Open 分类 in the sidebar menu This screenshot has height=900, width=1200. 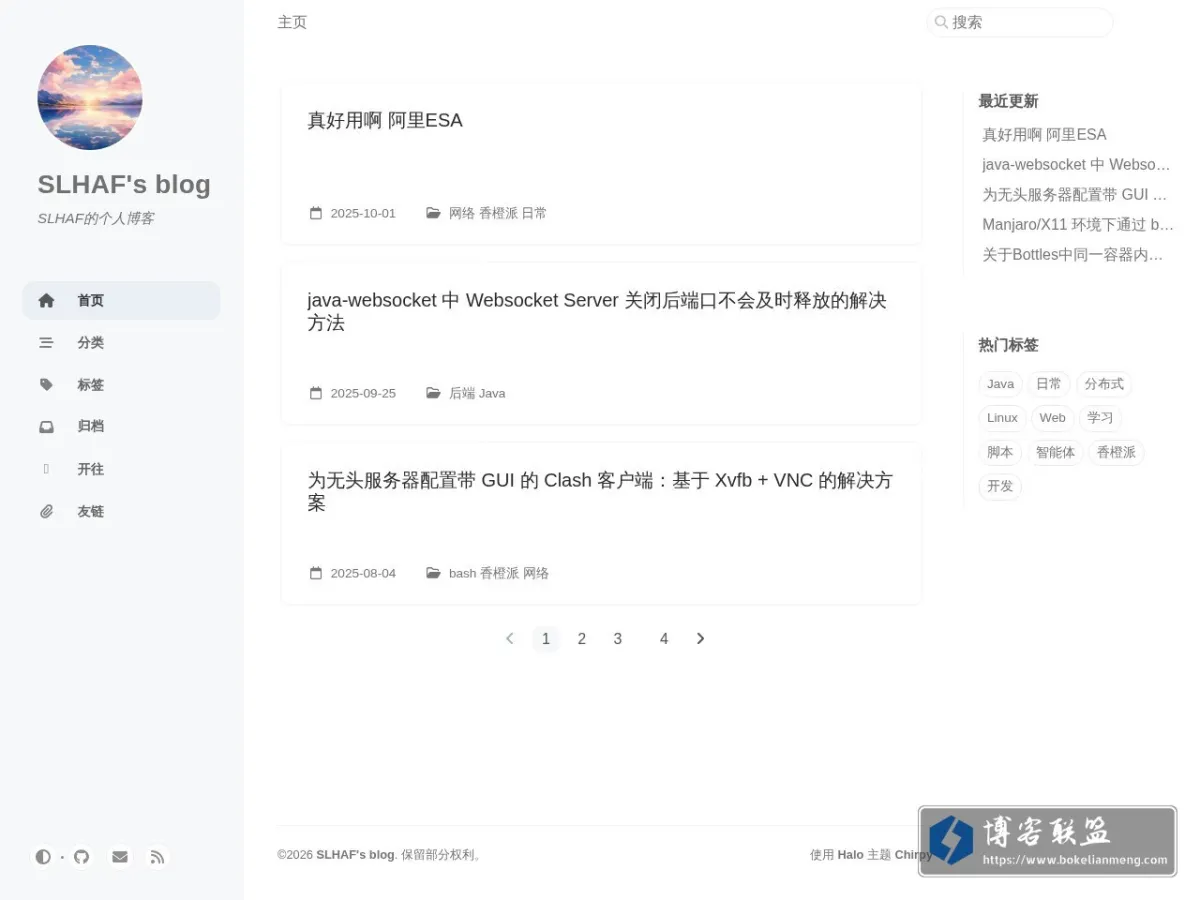(x=121, y=342)
